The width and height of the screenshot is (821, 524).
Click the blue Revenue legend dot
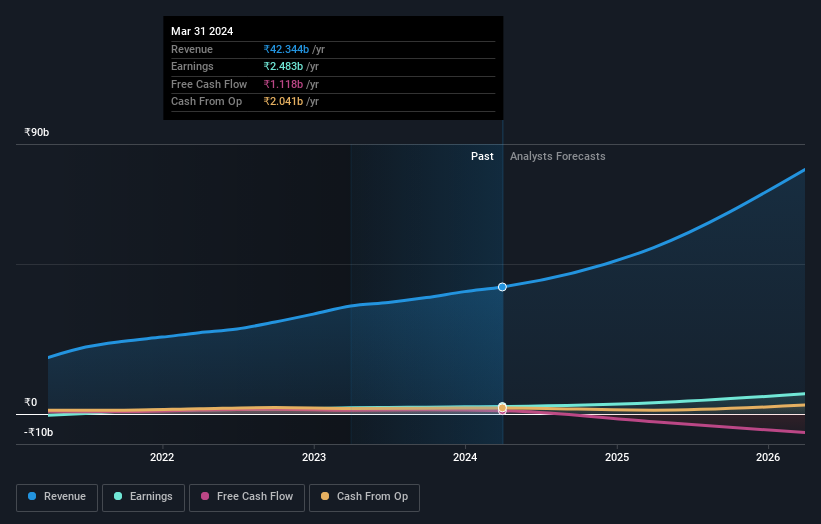(x=32, y=496)
